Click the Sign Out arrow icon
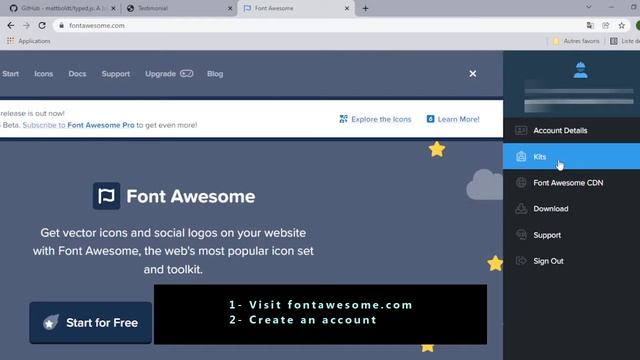640x360 pixels. (521, 260)
